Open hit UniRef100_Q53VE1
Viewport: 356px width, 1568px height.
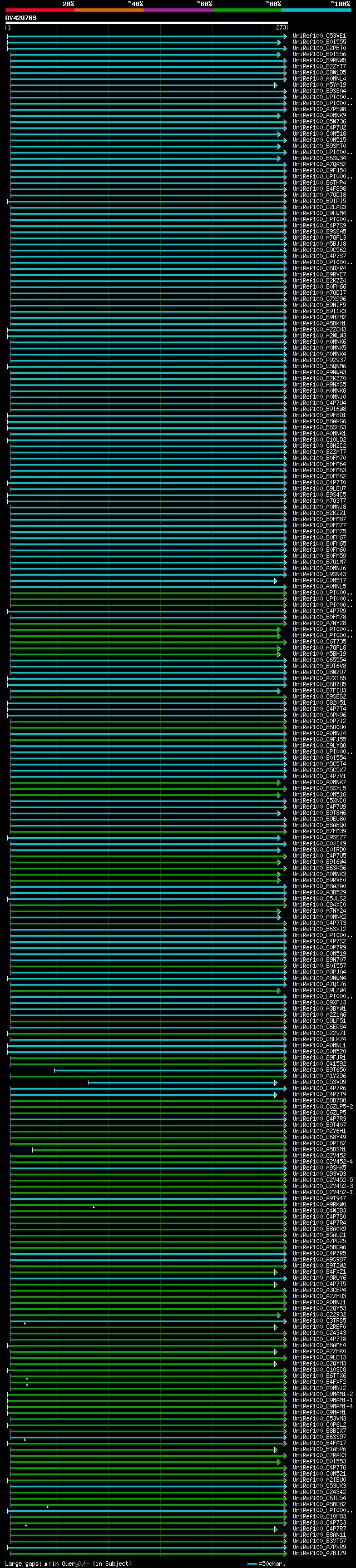[x=319, y=36]
